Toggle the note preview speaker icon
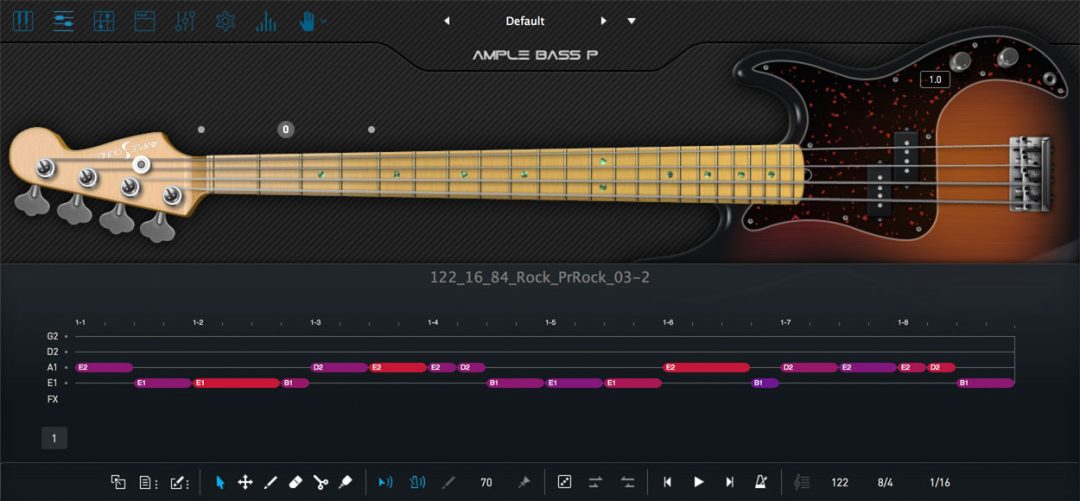 [386, 482]
